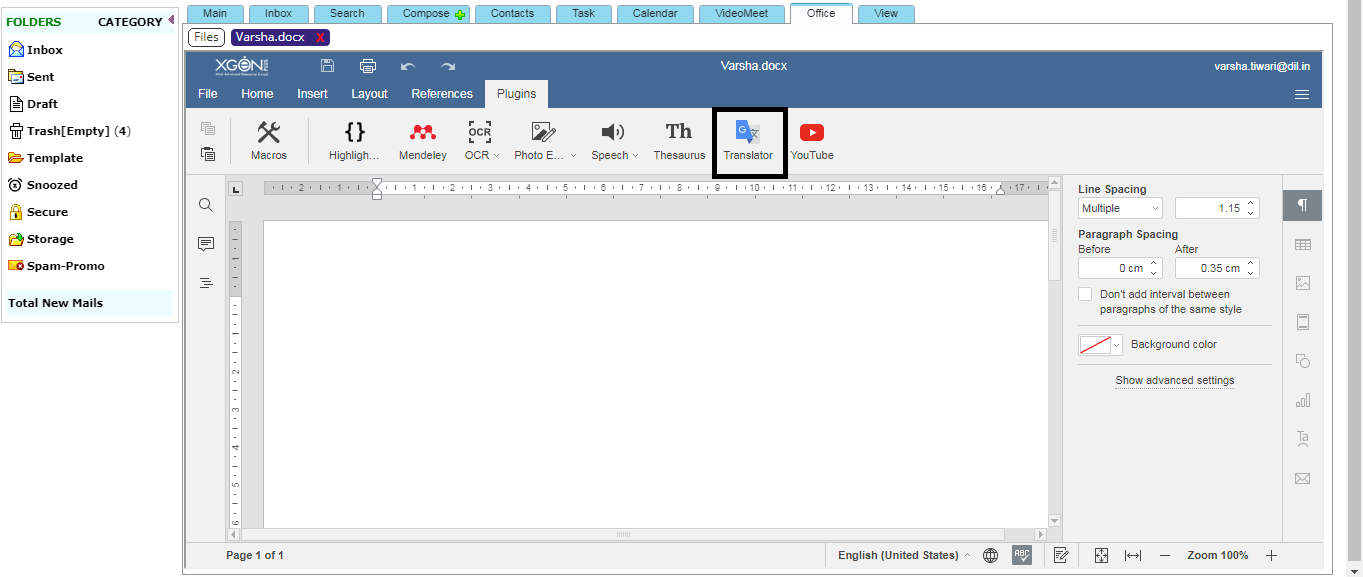The image size is (1363, 577).
Task: Open the Macros plugin
Action: tap(268, 141)
